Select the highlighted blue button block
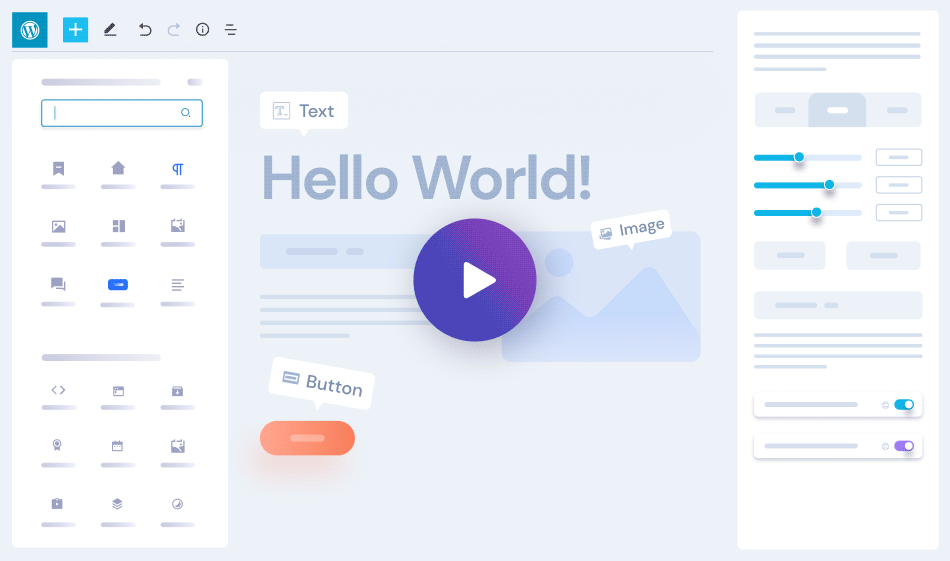This screenshot has width=950, height=561. coord(118,284)
